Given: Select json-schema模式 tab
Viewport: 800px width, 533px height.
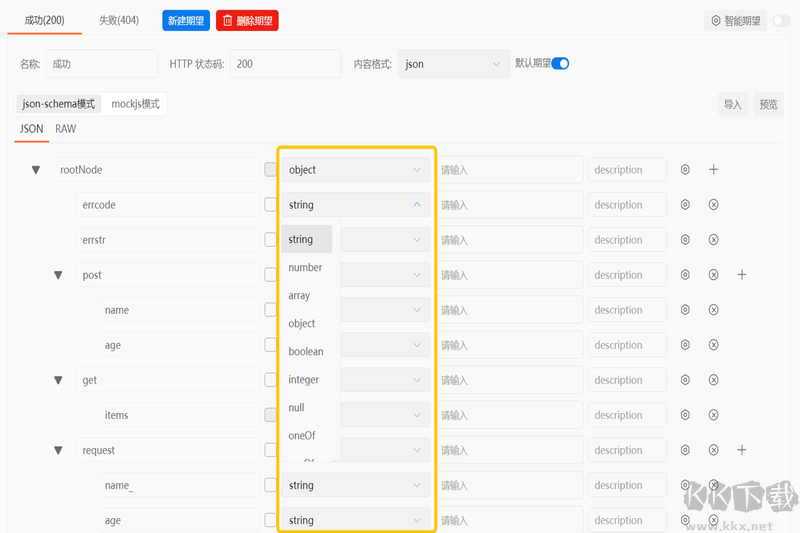Looking at the screenshot, I should tap(58, 104).
